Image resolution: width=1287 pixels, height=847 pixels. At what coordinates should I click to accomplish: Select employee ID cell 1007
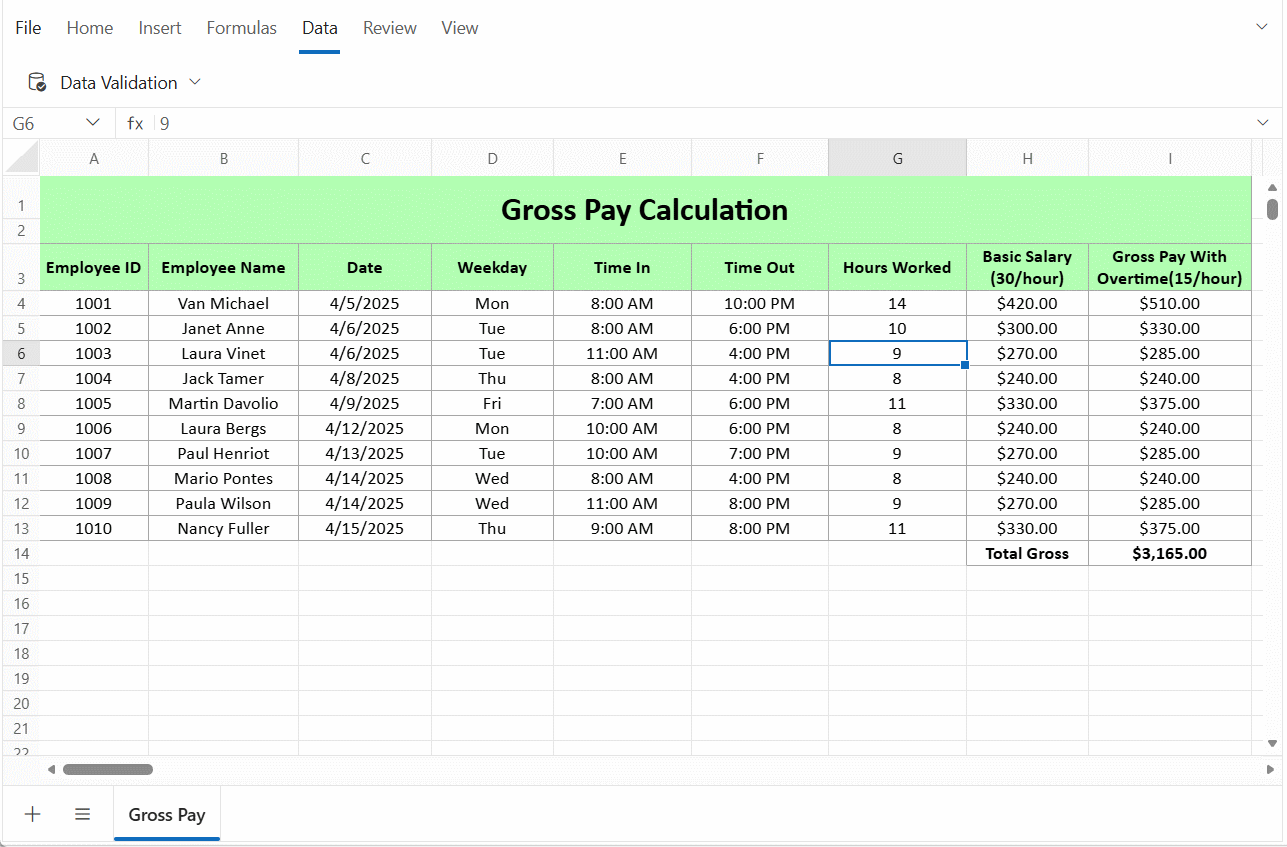point(94,453)
